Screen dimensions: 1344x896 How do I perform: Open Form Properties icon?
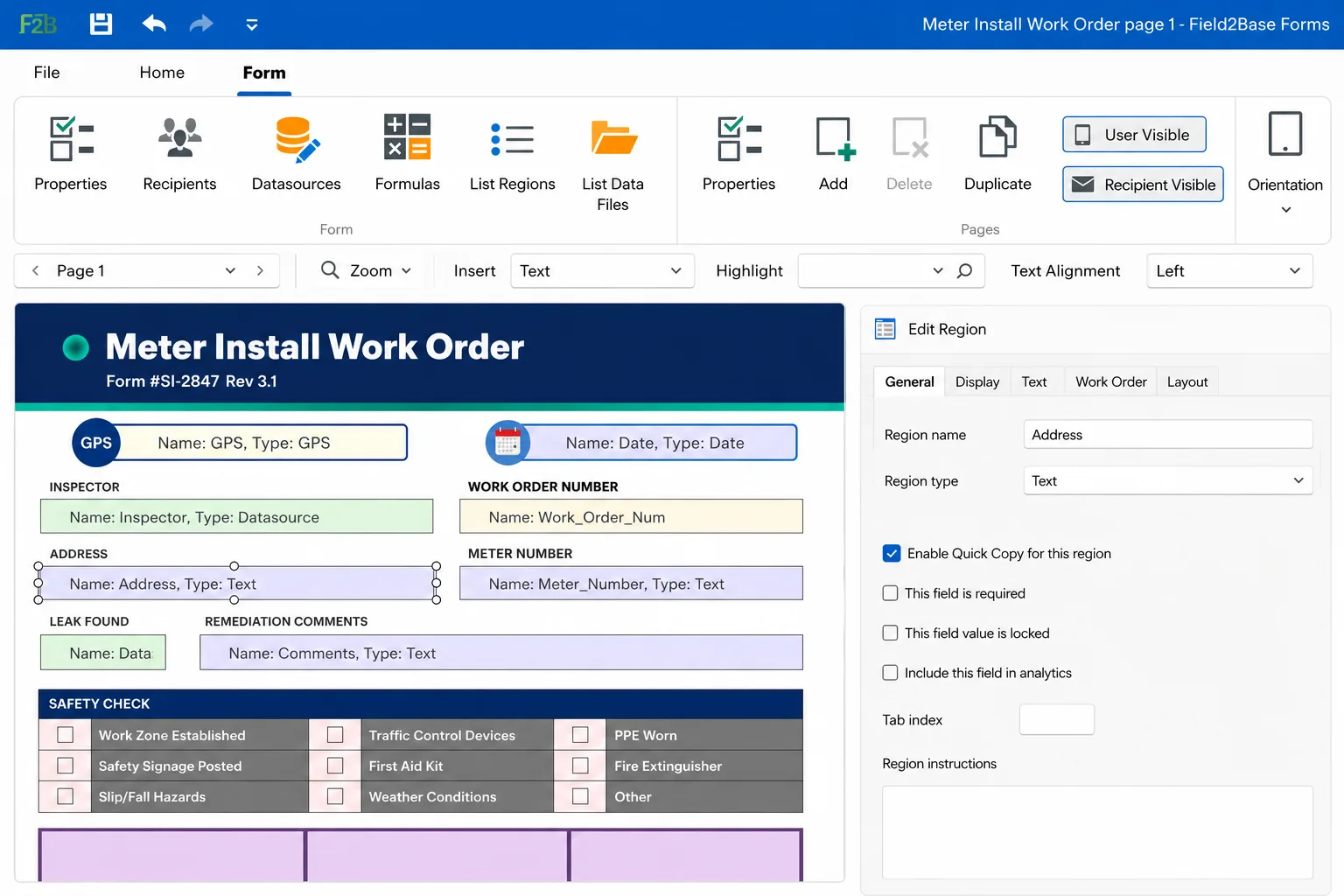(x=71, y=154)
